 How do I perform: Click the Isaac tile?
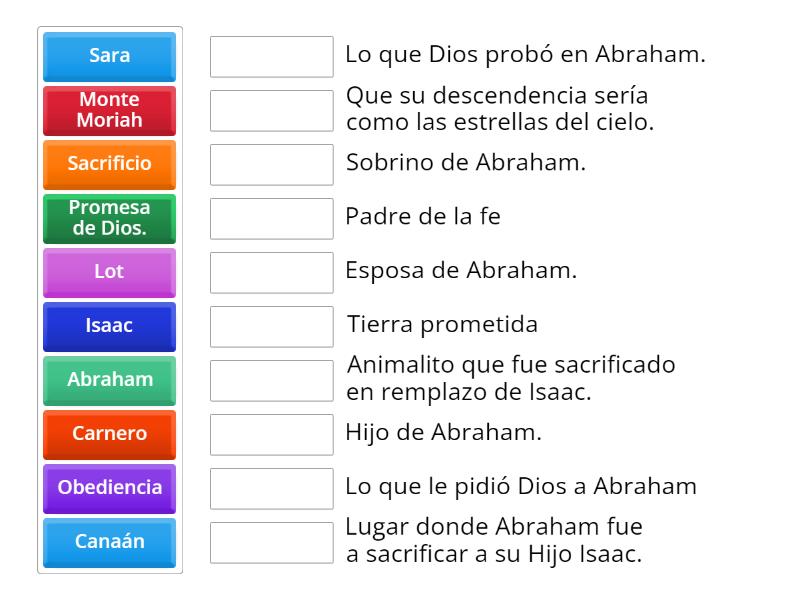[109, 327]
